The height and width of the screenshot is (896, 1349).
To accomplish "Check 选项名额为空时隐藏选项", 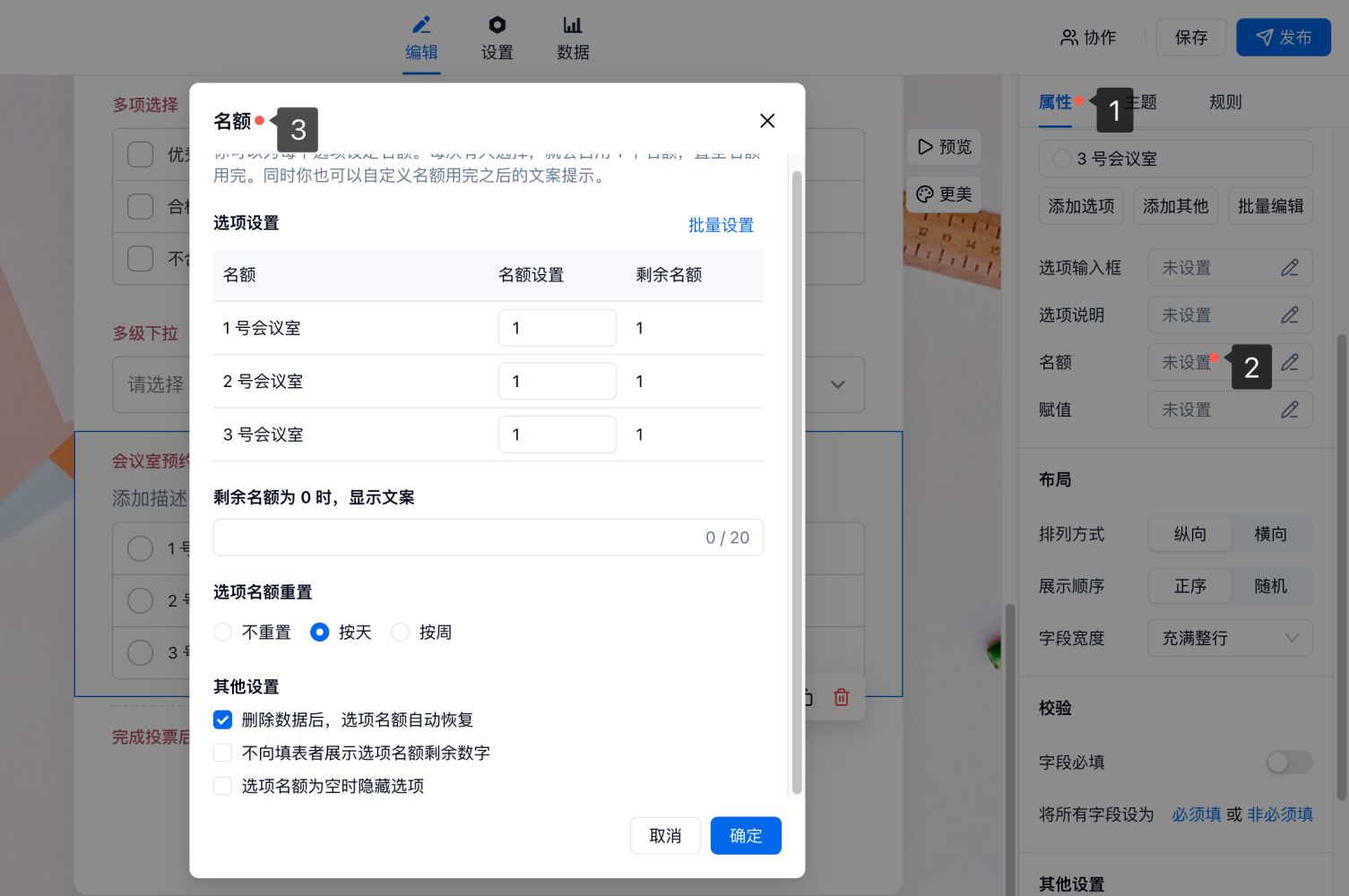I will (223, 787).
